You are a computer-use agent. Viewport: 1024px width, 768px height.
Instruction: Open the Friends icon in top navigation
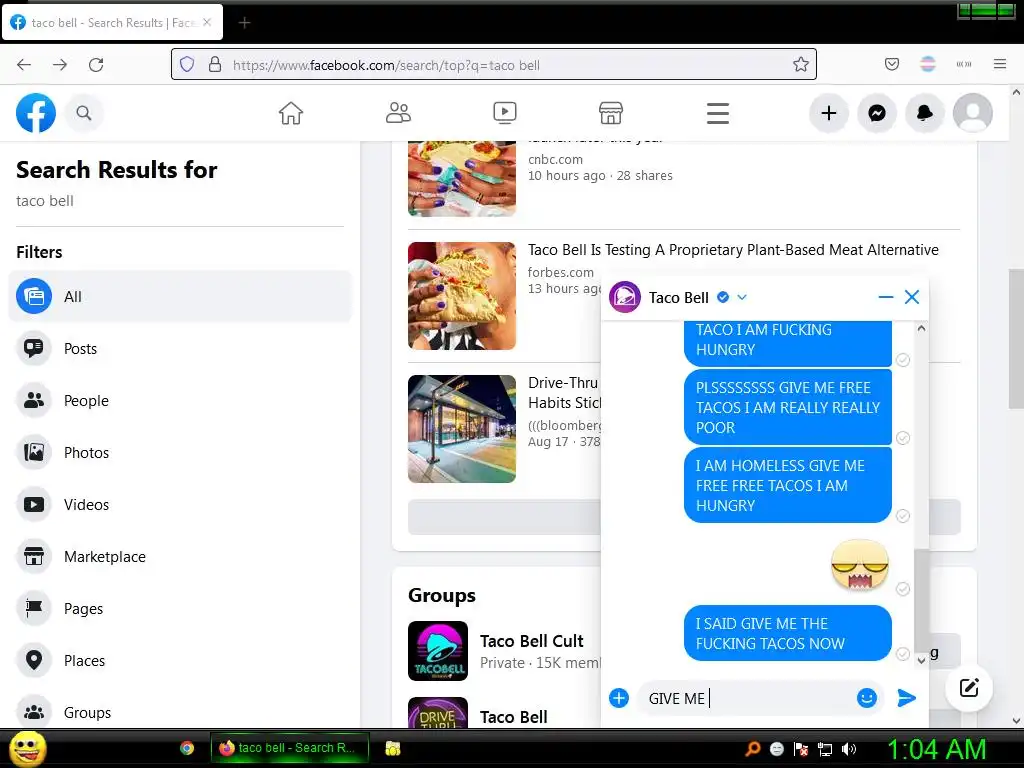398,113
